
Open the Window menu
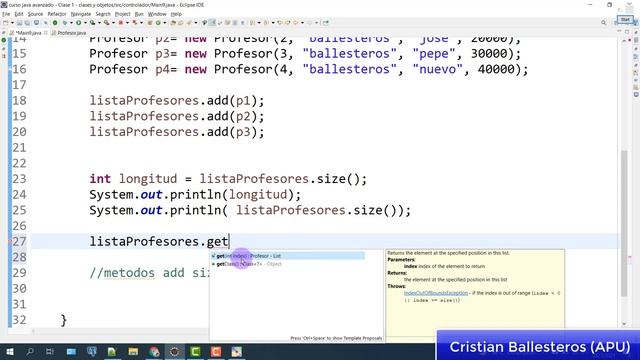(x=157, y=14)
